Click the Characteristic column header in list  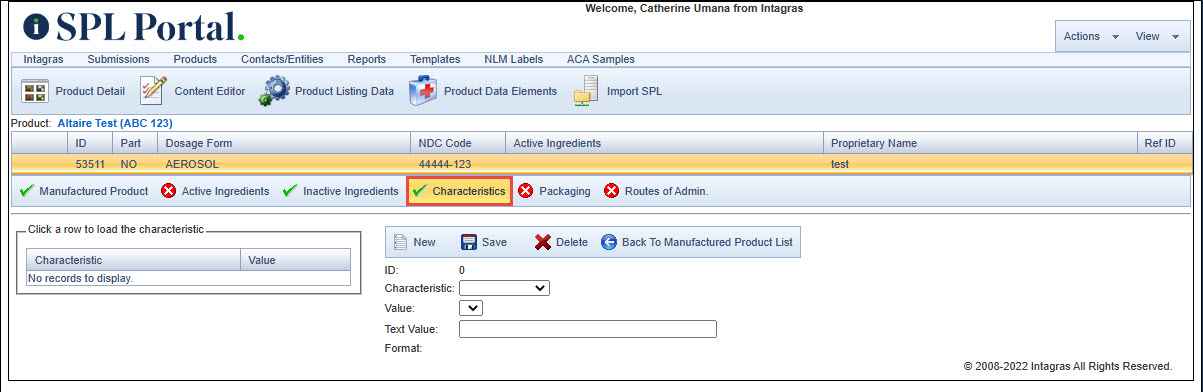coord(133,260)
